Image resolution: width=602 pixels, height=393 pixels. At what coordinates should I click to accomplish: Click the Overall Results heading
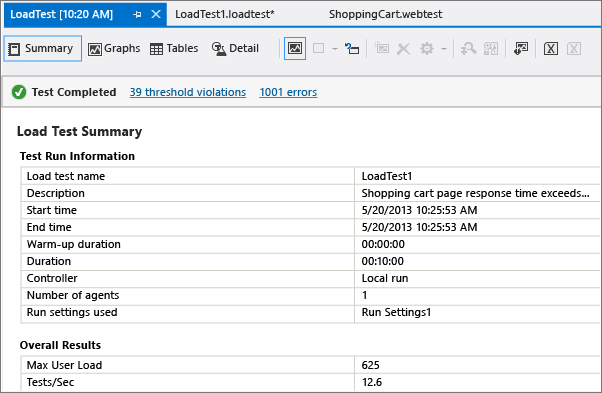click(x=60, y=345)
